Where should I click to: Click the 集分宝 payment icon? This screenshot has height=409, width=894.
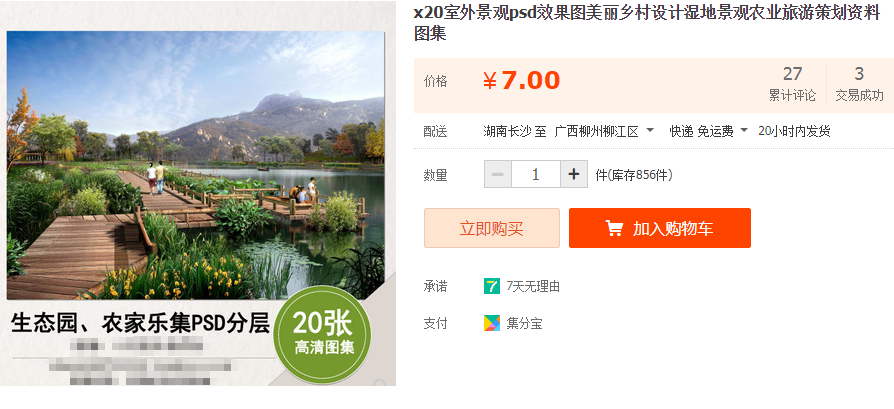pyautogui.click(x=491, y=323)
